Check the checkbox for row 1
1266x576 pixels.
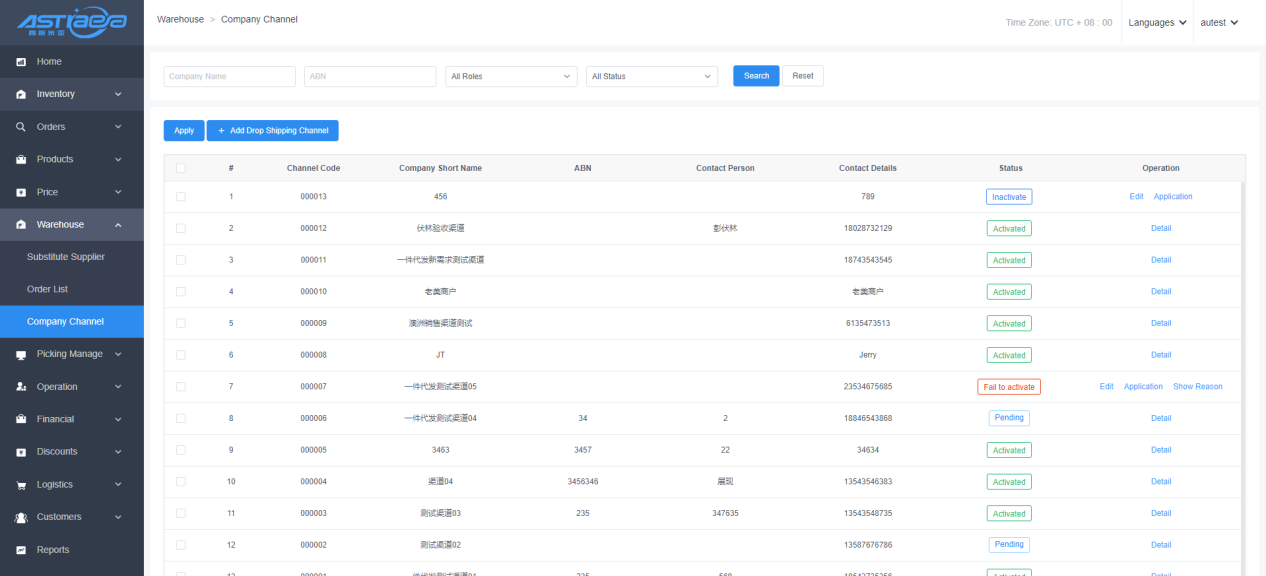click(181, 197)
